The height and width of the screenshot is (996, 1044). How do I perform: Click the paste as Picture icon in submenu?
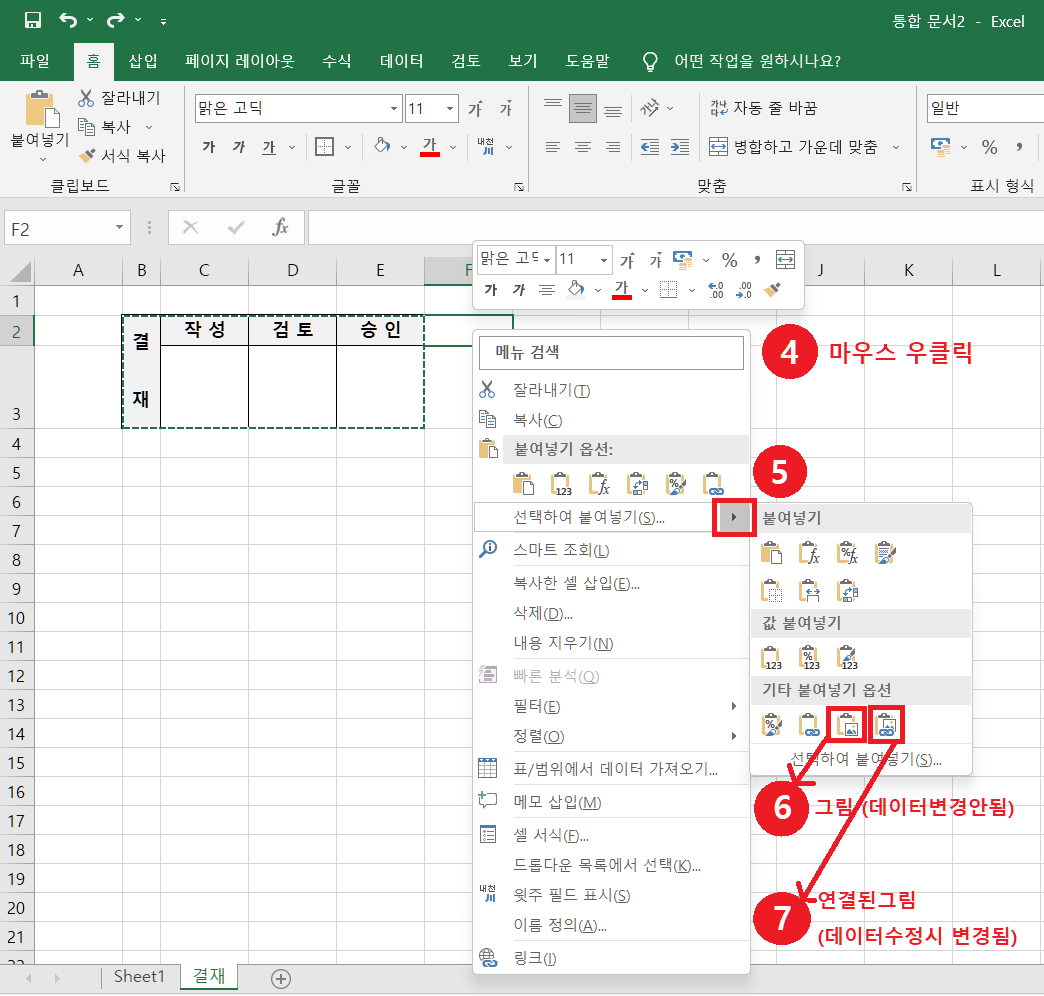(848, 724)
